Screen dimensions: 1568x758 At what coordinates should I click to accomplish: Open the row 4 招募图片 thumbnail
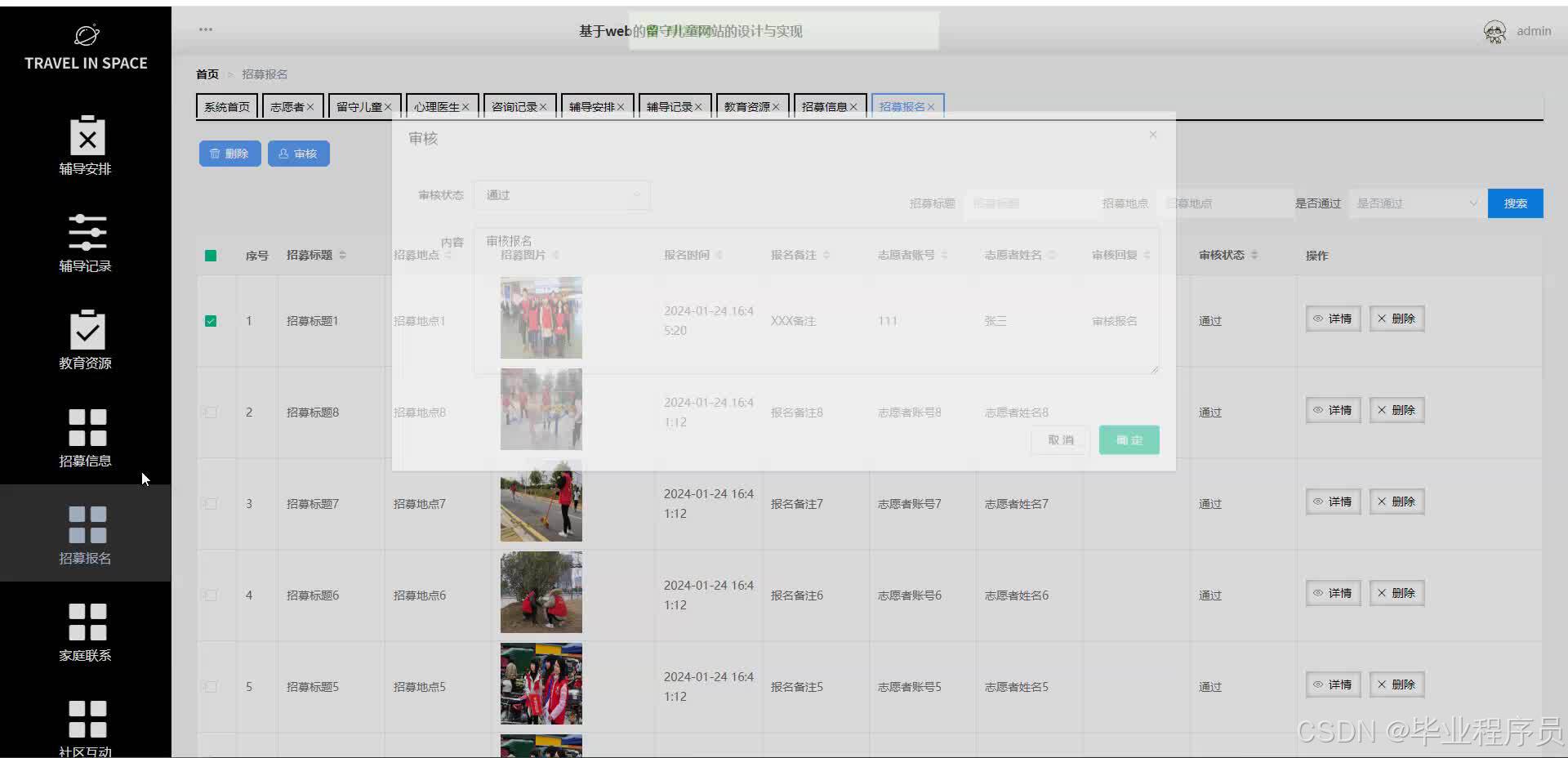click(x=541, y=592)
